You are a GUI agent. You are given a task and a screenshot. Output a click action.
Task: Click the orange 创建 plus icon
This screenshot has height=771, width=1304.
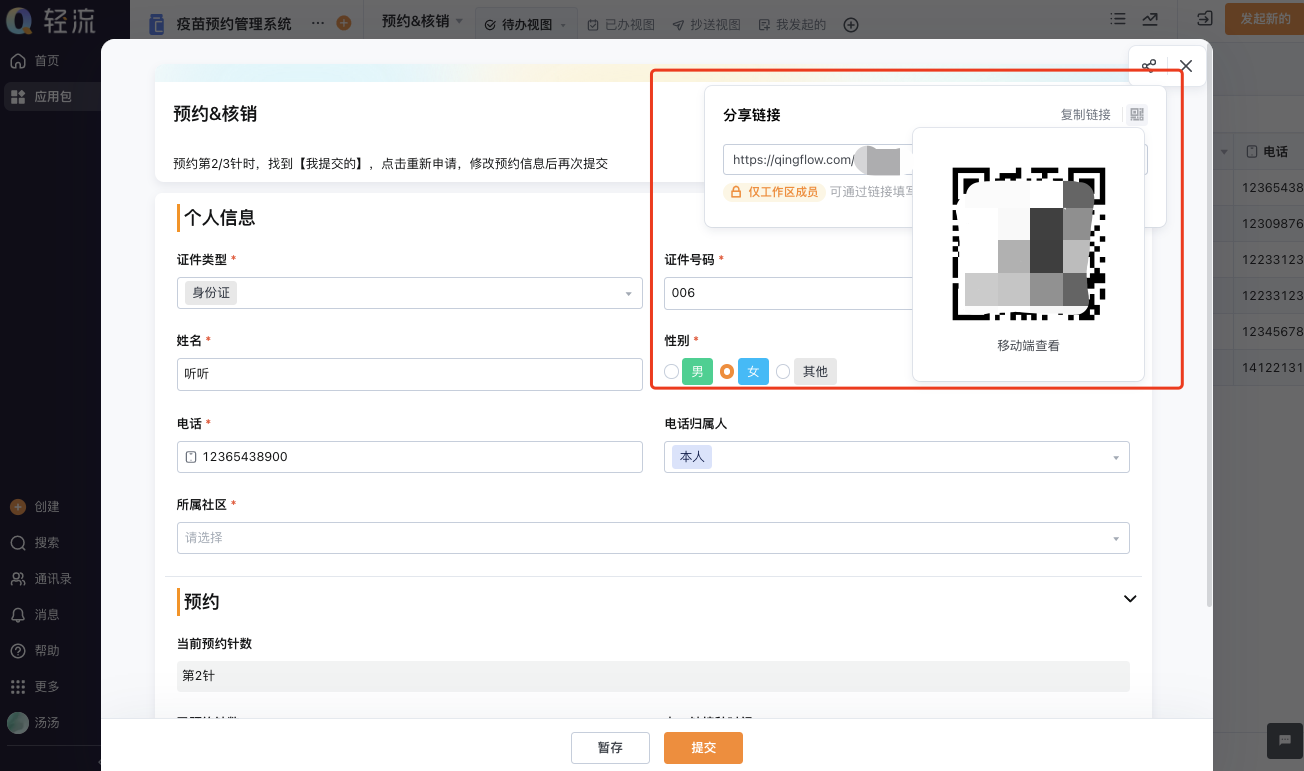(18, 507)
